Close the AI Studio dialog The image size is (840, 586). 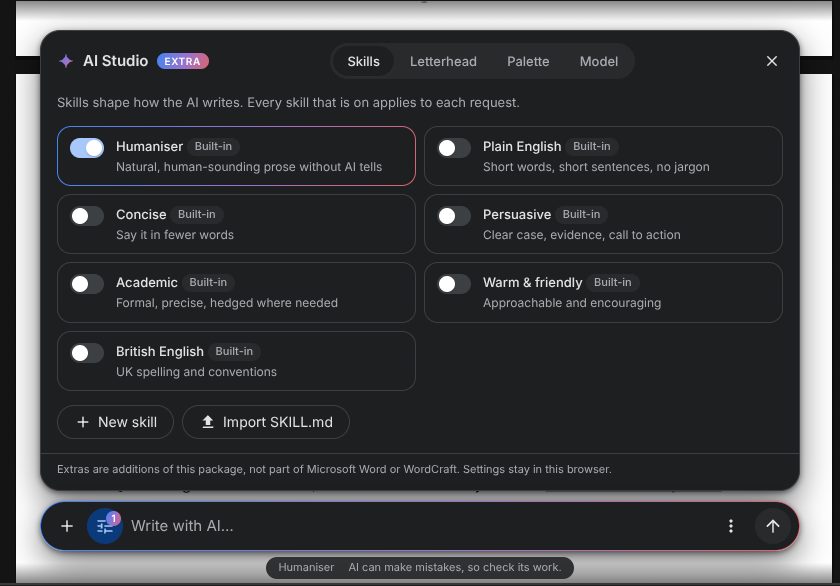pos(771,61)
